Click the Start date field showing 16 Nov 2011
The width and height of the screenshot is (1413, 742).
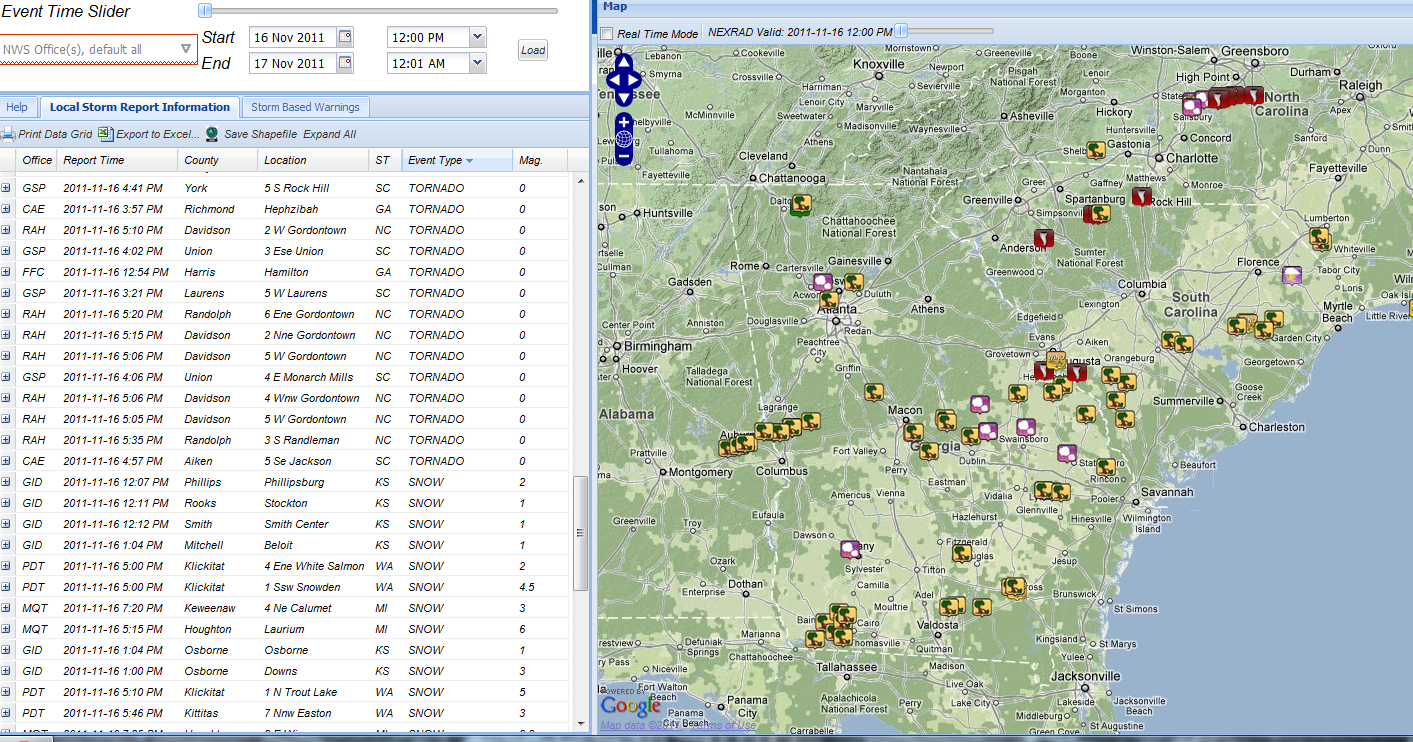pyautogui.click(x=292, y=38)
